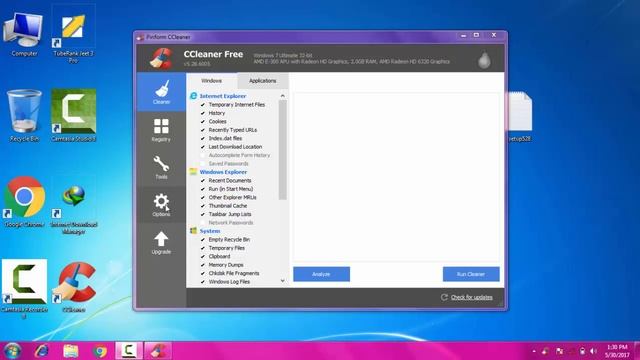
Task: Open File Explorer from taskbar
Action: pyautogui.click(x=71, y=351)
